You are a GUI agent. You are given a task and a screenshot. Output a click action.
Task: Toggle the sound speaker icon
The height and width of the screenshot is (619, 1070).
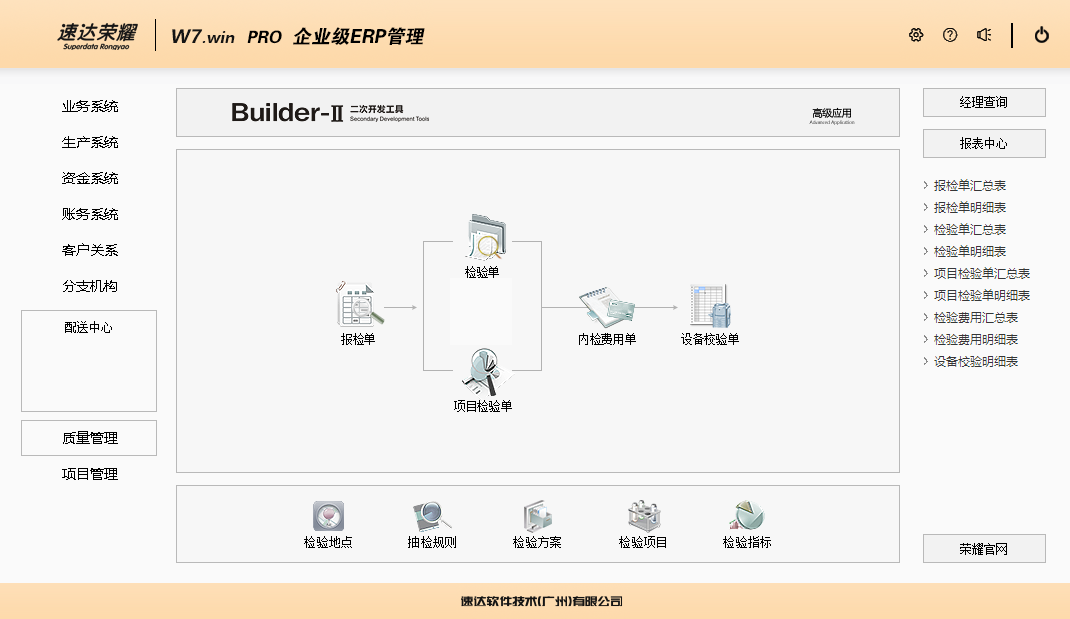(984, 35)
